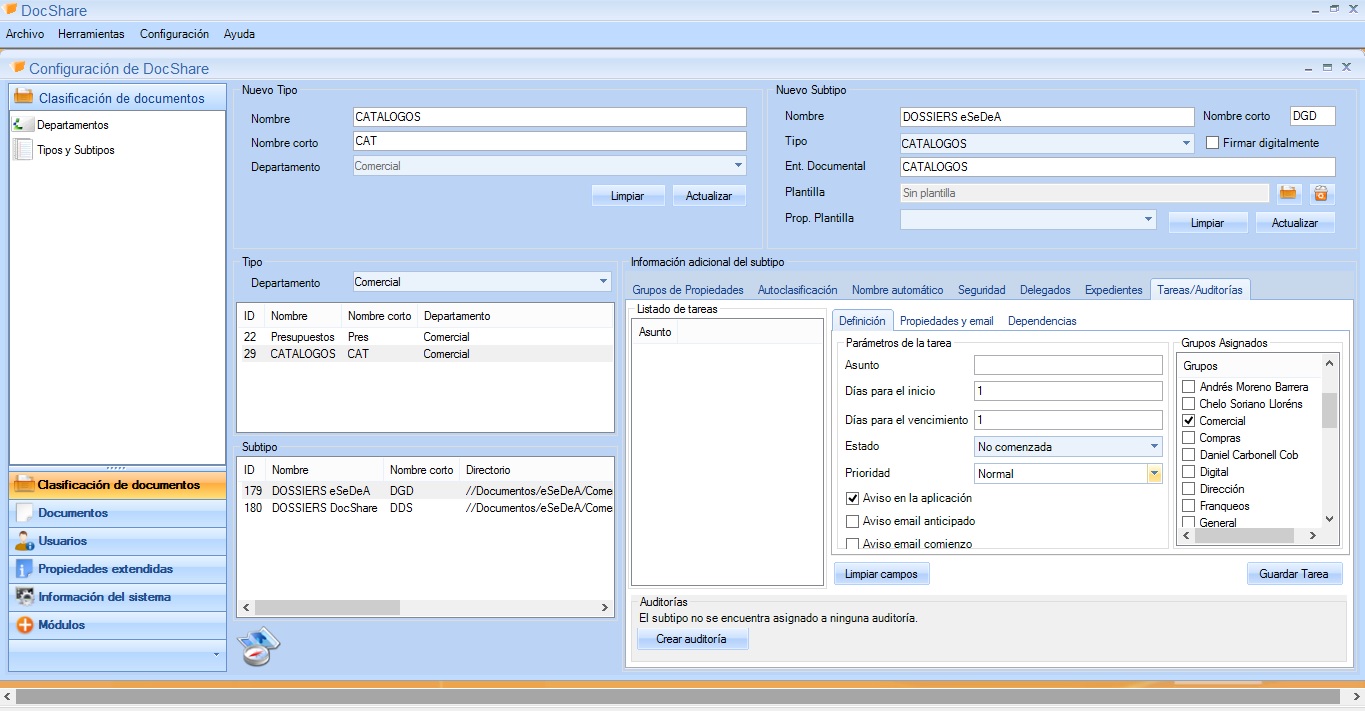Open Dependencias subtab

click(1042, 321)
